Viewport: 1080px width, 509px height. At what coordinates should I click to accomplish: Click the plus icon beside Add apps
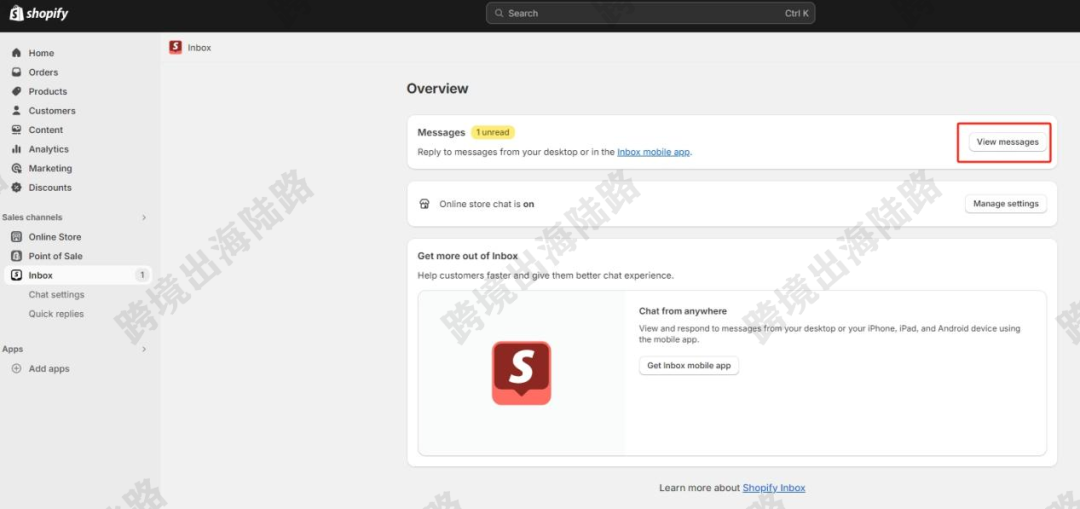click(17, 369)
